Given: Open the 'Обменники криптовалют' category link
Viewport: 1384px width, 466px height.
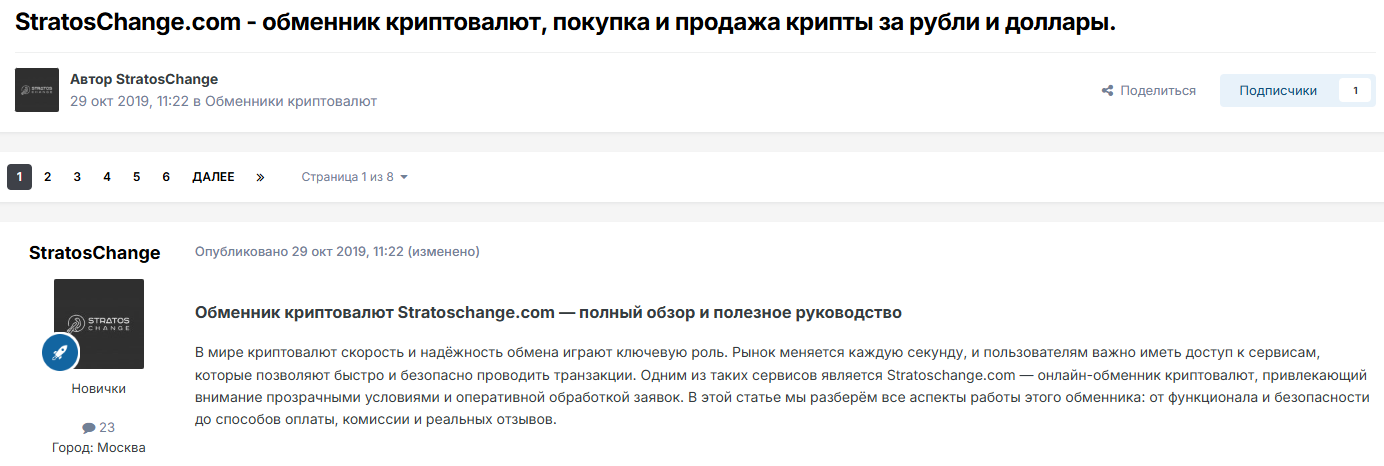Looking at the screenshot, I should 291,101.
